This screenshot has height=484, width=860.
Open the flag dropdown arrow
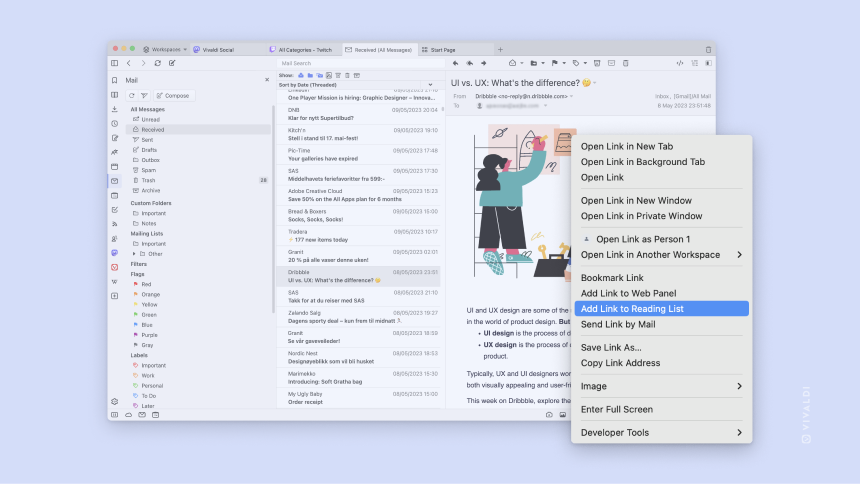click(564, 63)
